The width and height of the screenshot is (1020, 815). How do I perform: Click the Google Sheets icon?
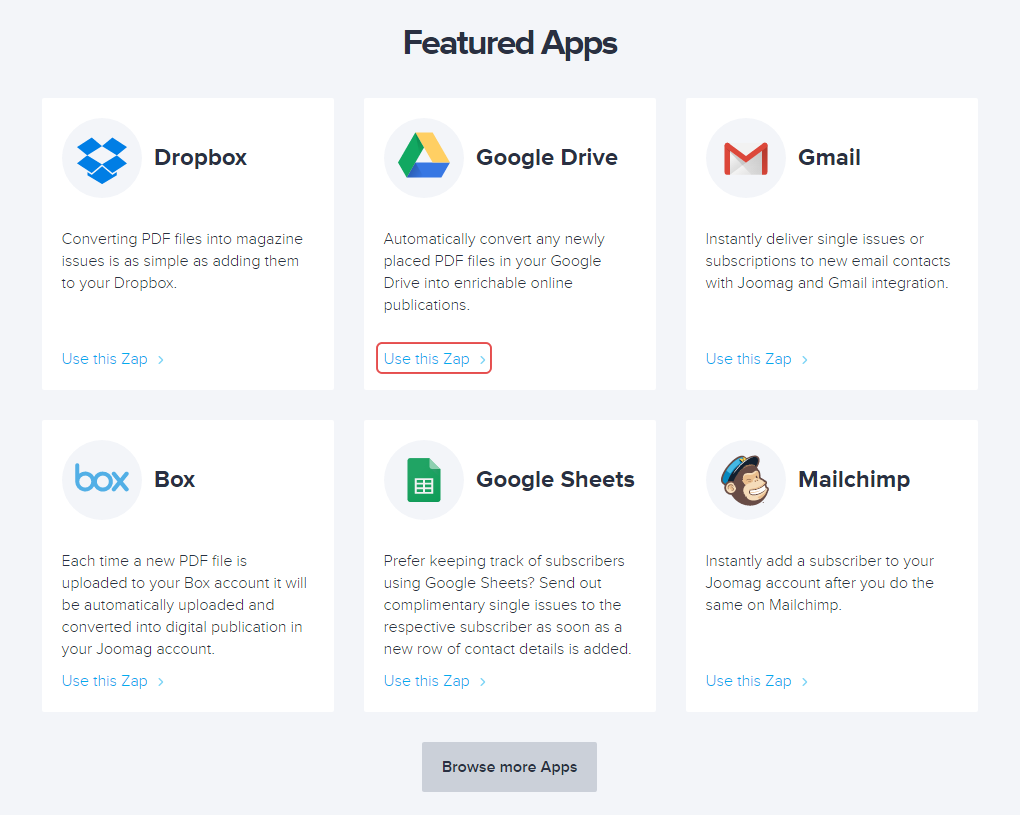coord(424,480)
